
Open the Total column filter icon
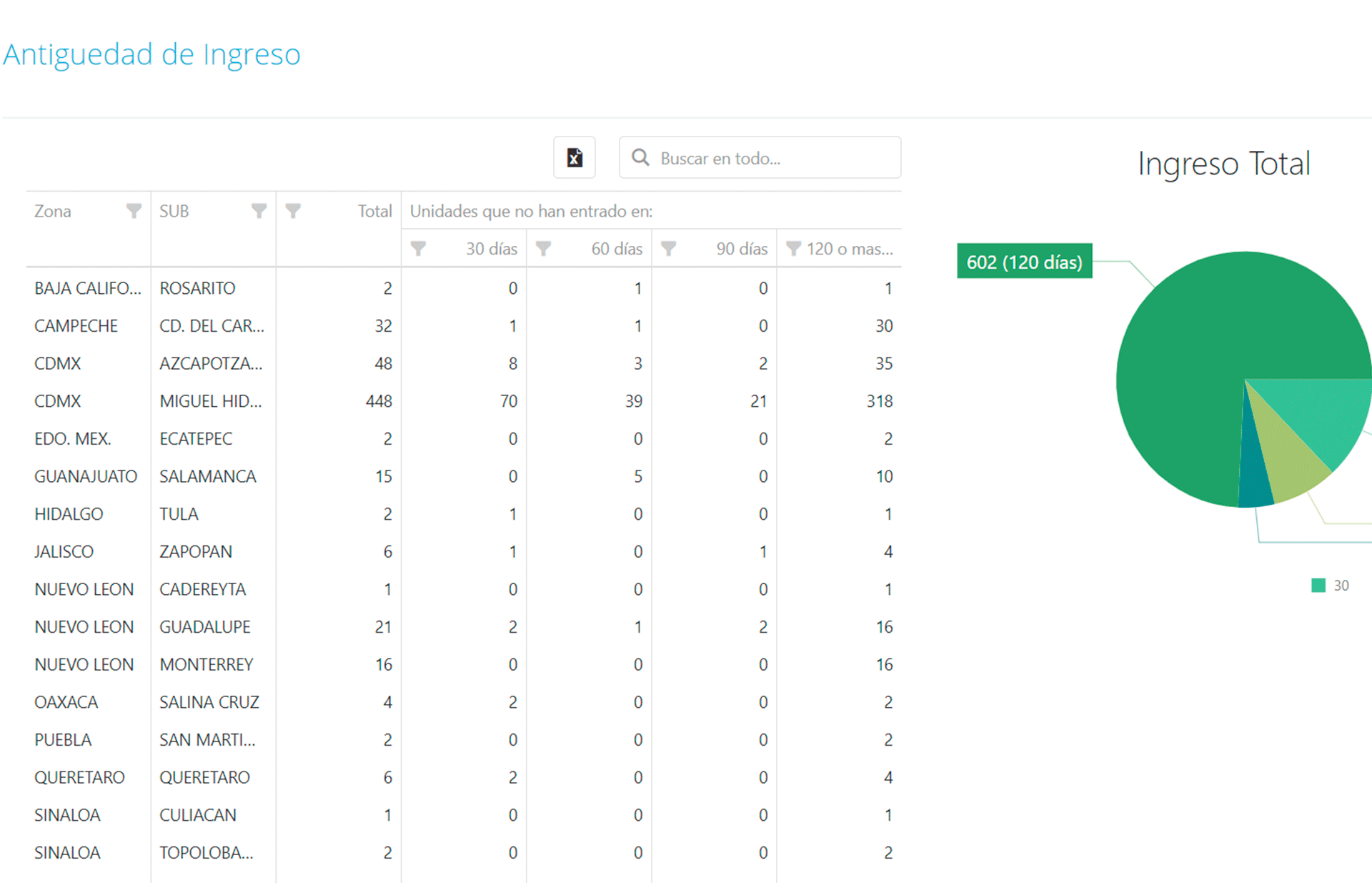[293, 211]
